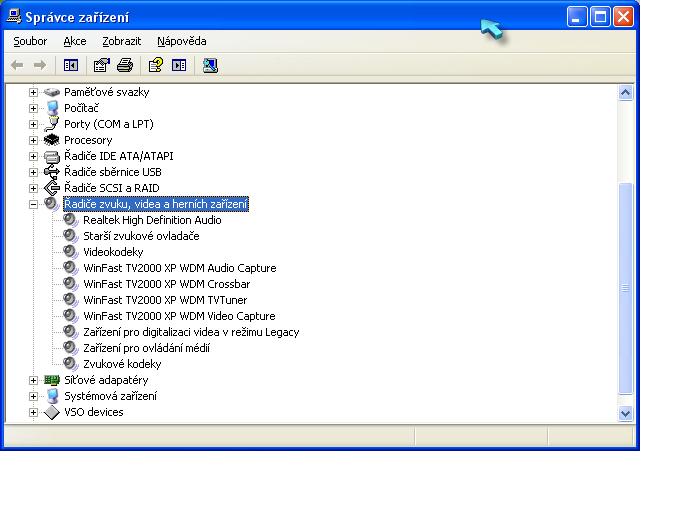This screenshot has height=521, width=700.
Task: Open the Properties toolbar icon
Action: coord(102,66)
